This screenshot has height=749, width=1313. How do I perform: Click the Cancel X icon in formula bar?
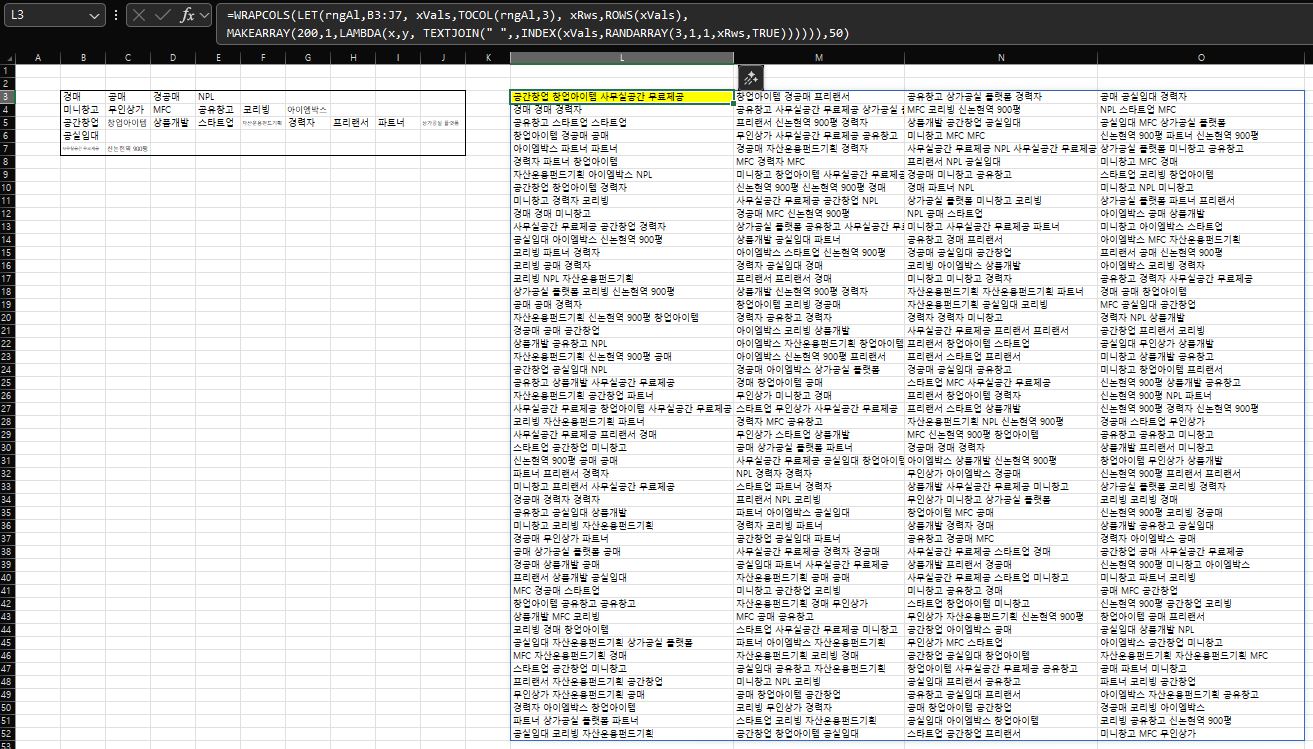click(139, 16)
